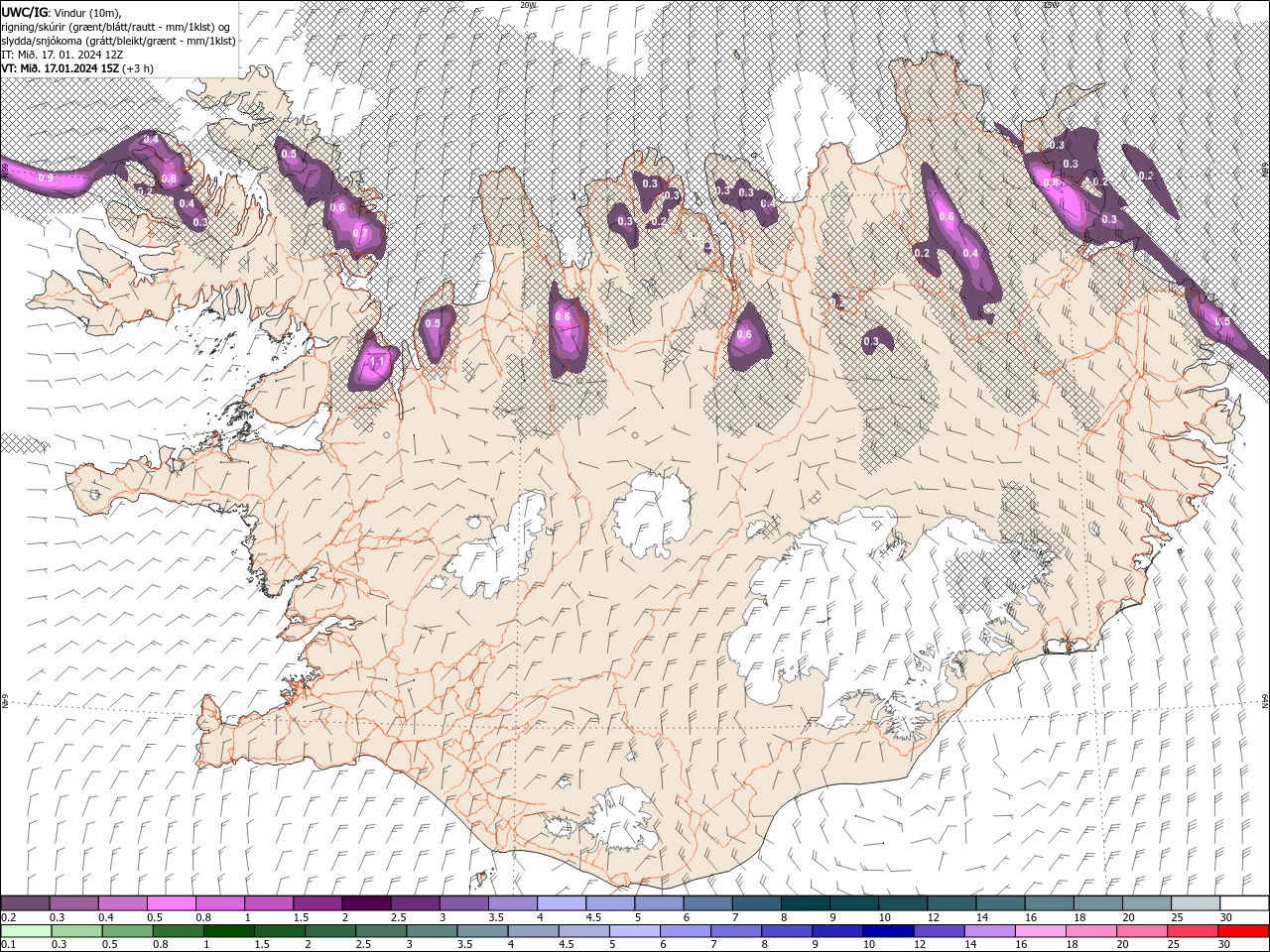Screen dimensions: 1270x952
Task: Click the 'IT: Mið. 17. 01. 2024 12Z' line
Action: pyautogui.click(x=61, y=55)
